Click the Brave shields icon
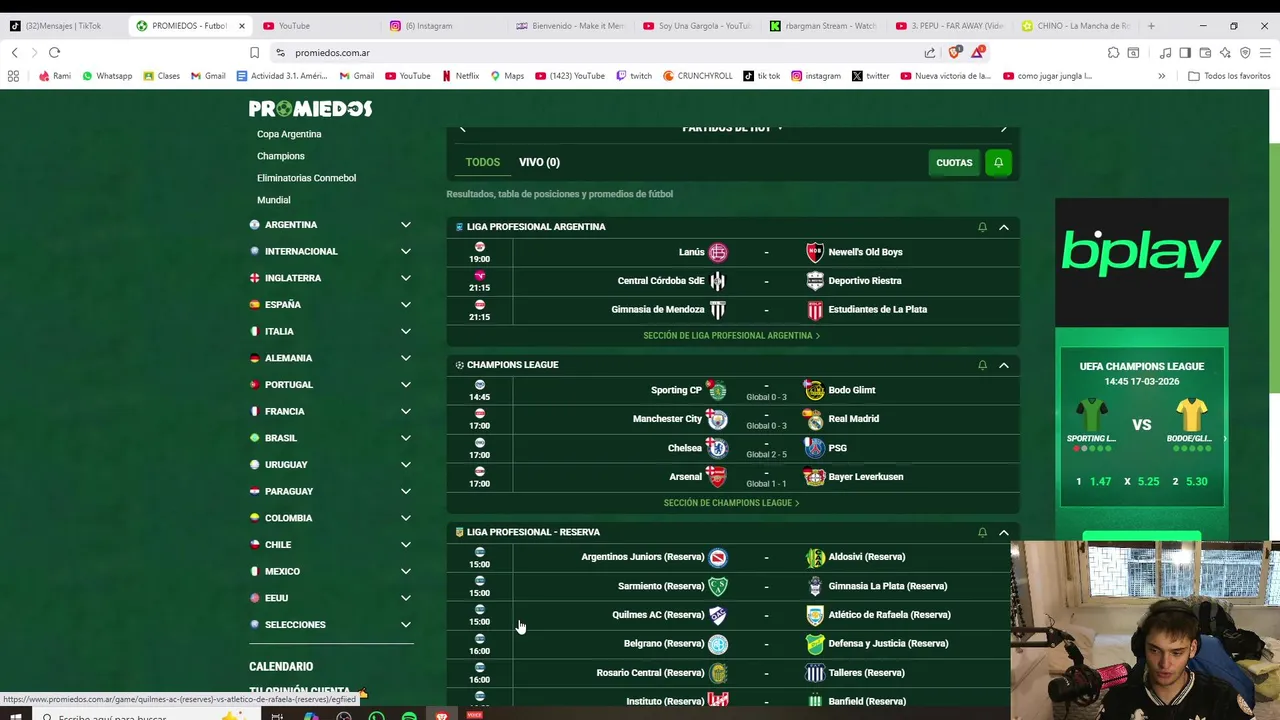The width and height of the screenshot is (1280, 720). (954, 52)
